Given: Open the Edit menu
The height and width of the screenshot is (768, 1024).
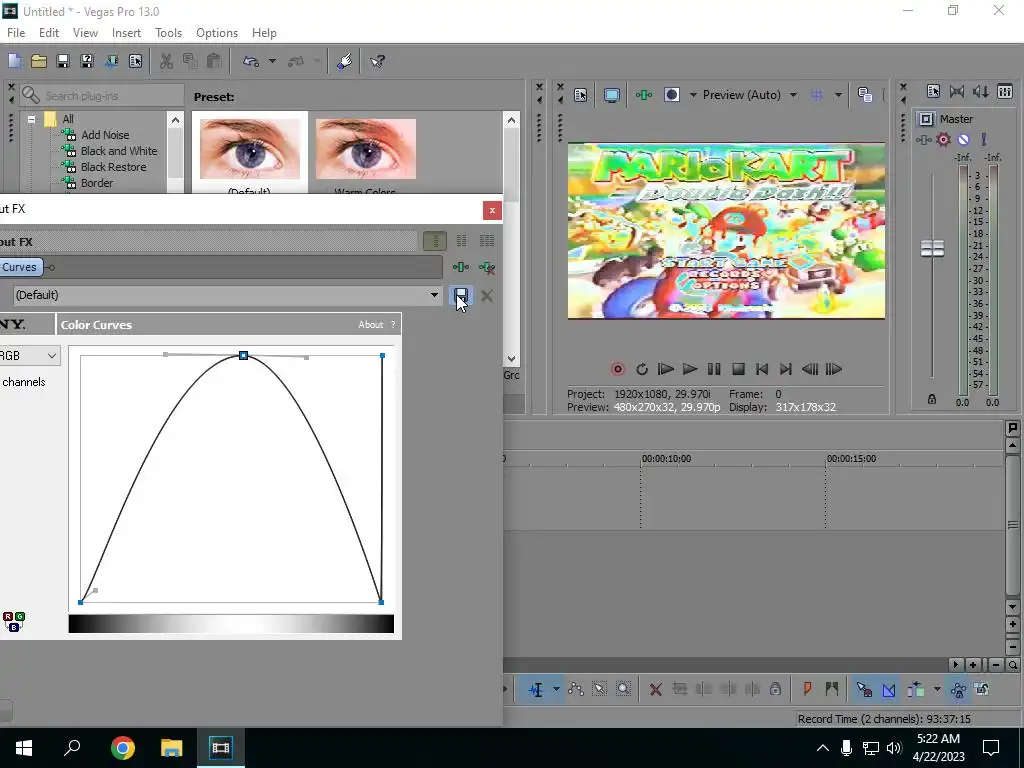Looking at the screenshot, I should pos(49,33).
